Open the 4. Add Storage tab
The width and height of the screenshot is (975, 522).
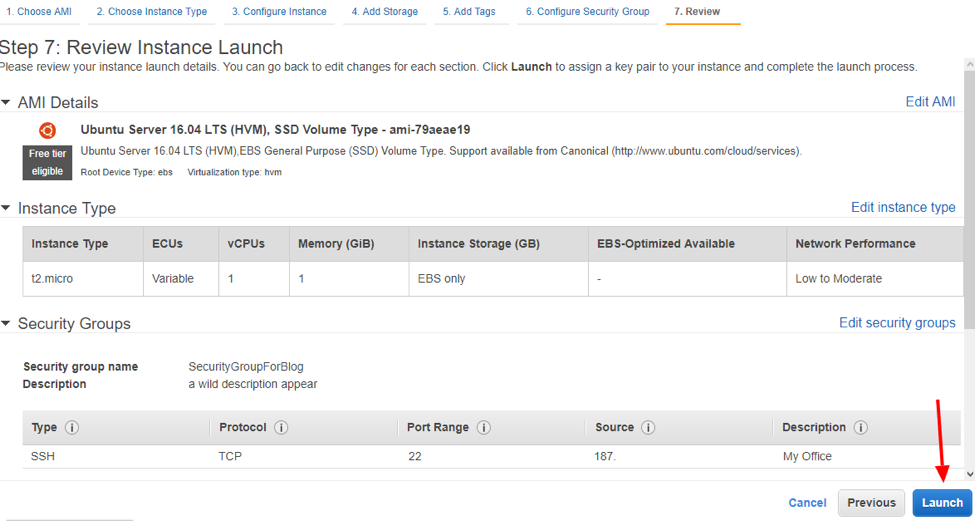click(x=384, y=12)
